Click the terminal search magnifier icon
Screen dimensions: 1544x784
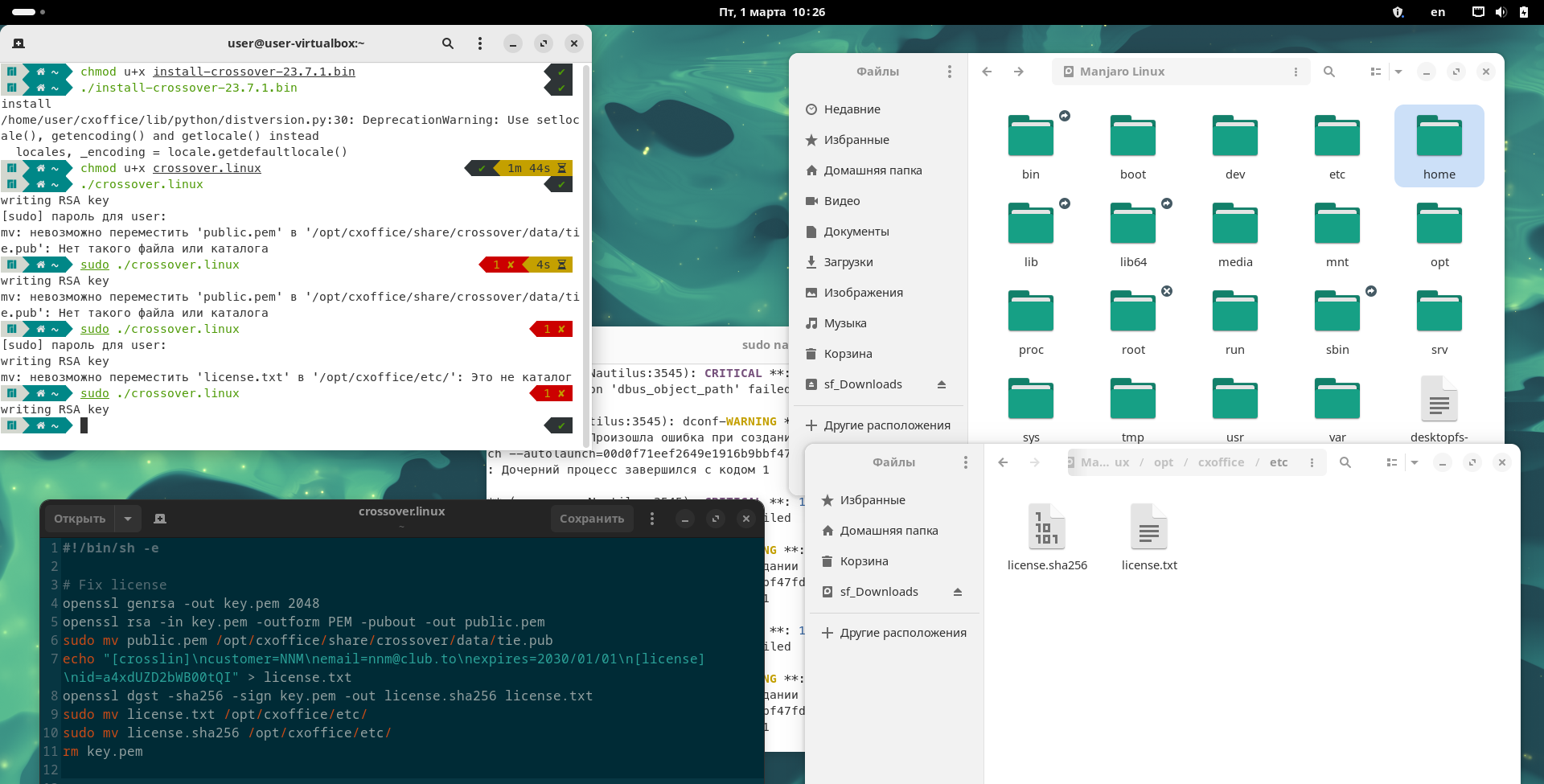448,43
